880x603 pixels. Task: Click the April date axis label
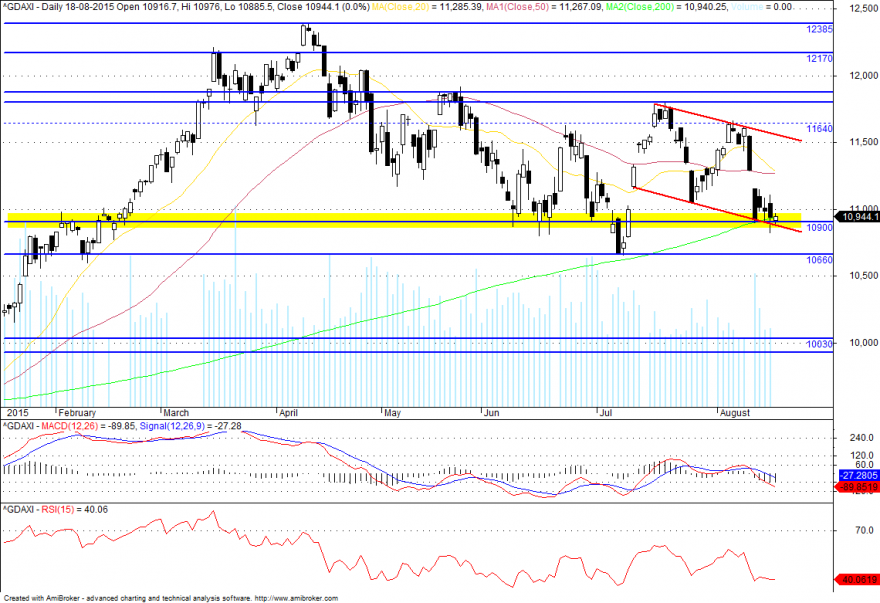[288, 413]
